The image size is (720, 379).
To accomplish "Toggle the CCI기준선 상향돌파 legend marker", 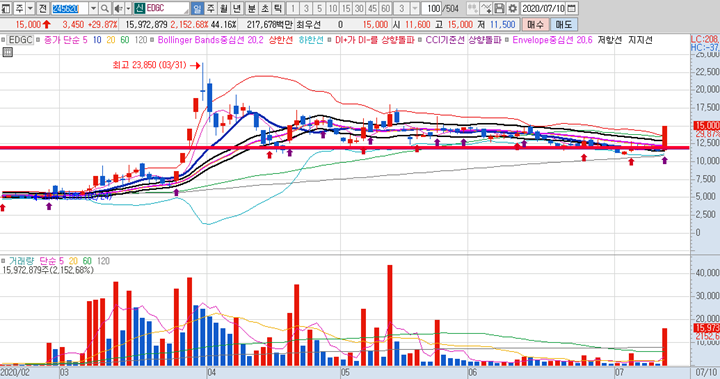I will (x=420, y=40).
